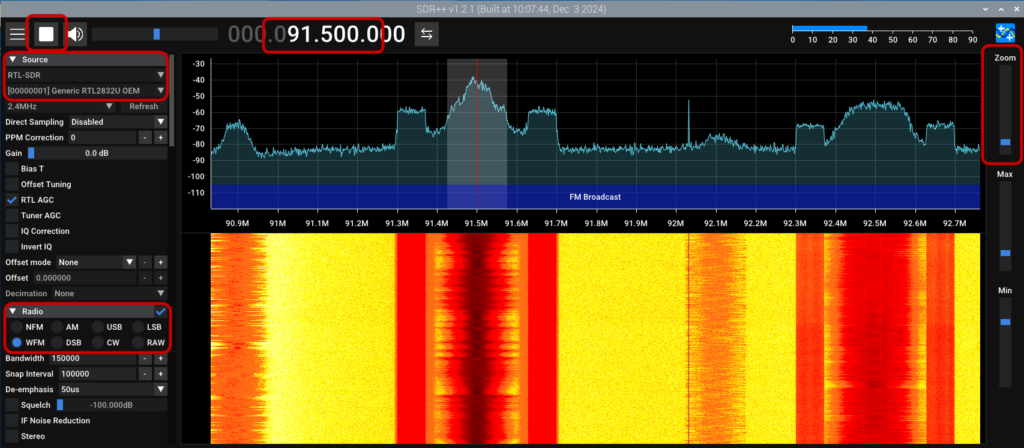Increase Snap Interval with plus button
The image size is (1024, 448).
click(x=160, y=373)
